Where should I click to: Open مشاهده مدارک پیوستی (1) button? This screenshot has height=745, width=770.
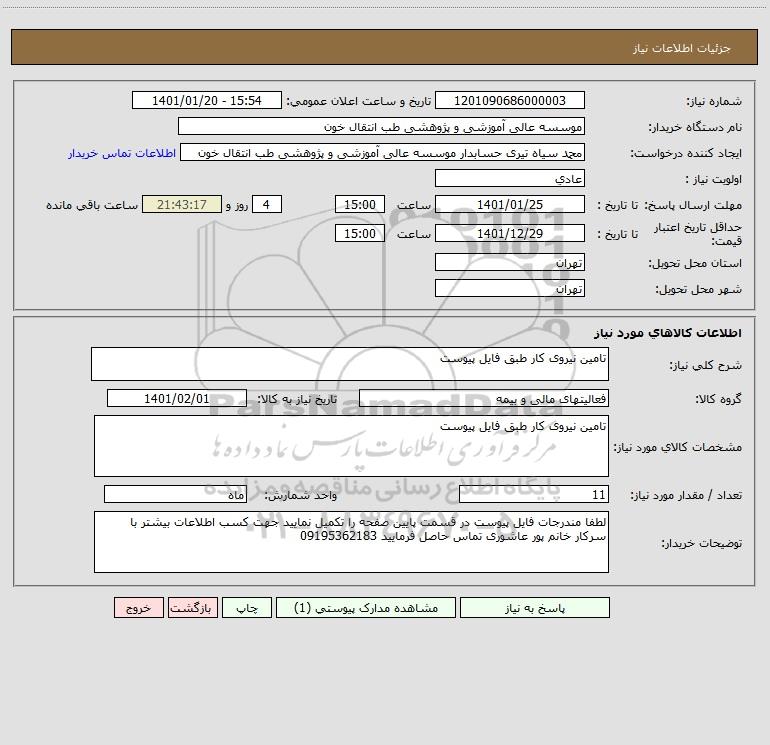[366, 607]
